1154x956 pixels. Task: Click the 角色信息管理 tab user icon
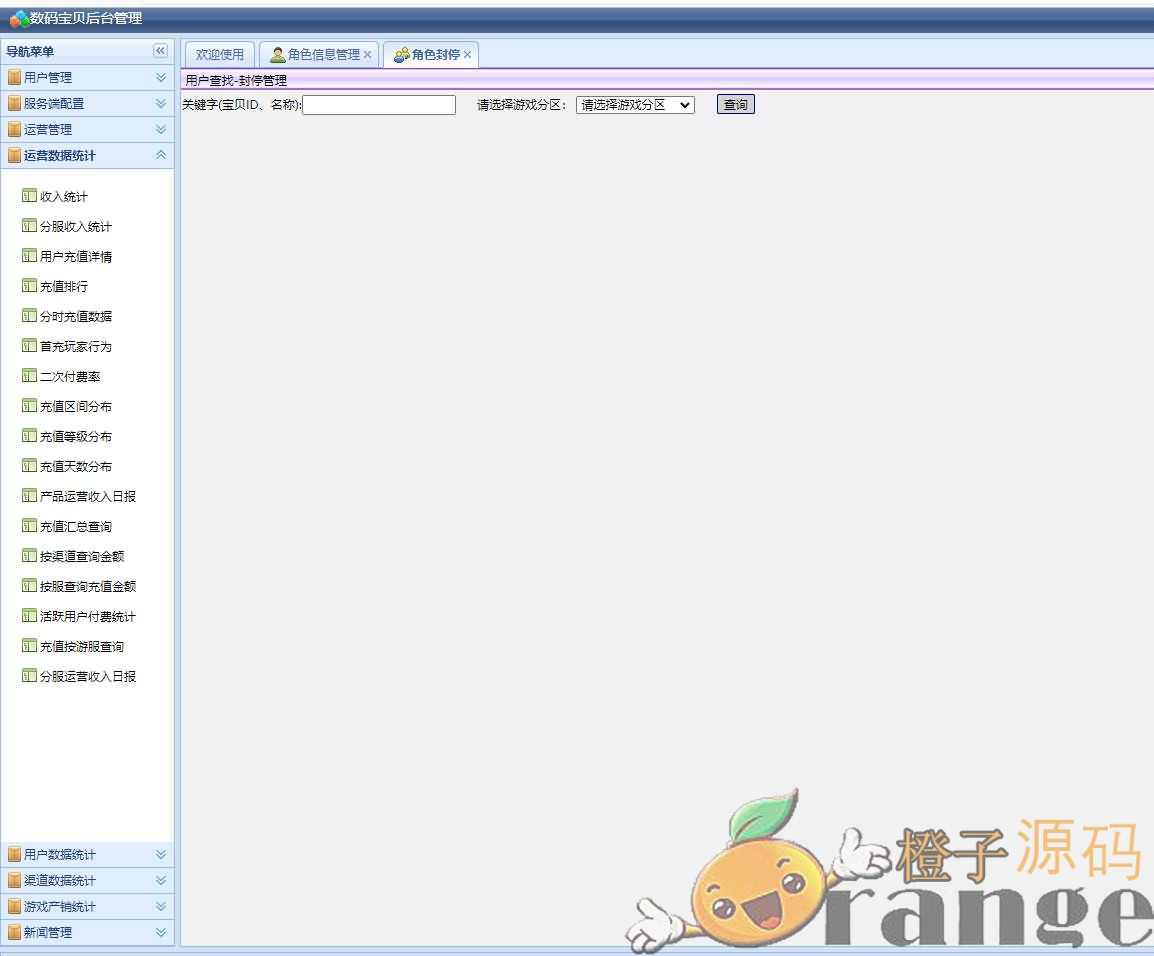(x=277, y=55)
